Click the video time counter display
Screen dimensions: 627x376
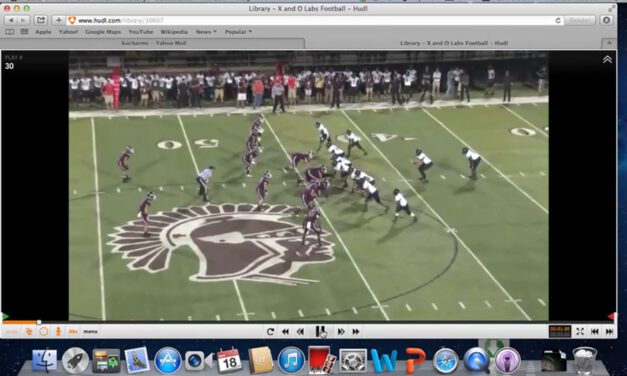tap(559, 331)
